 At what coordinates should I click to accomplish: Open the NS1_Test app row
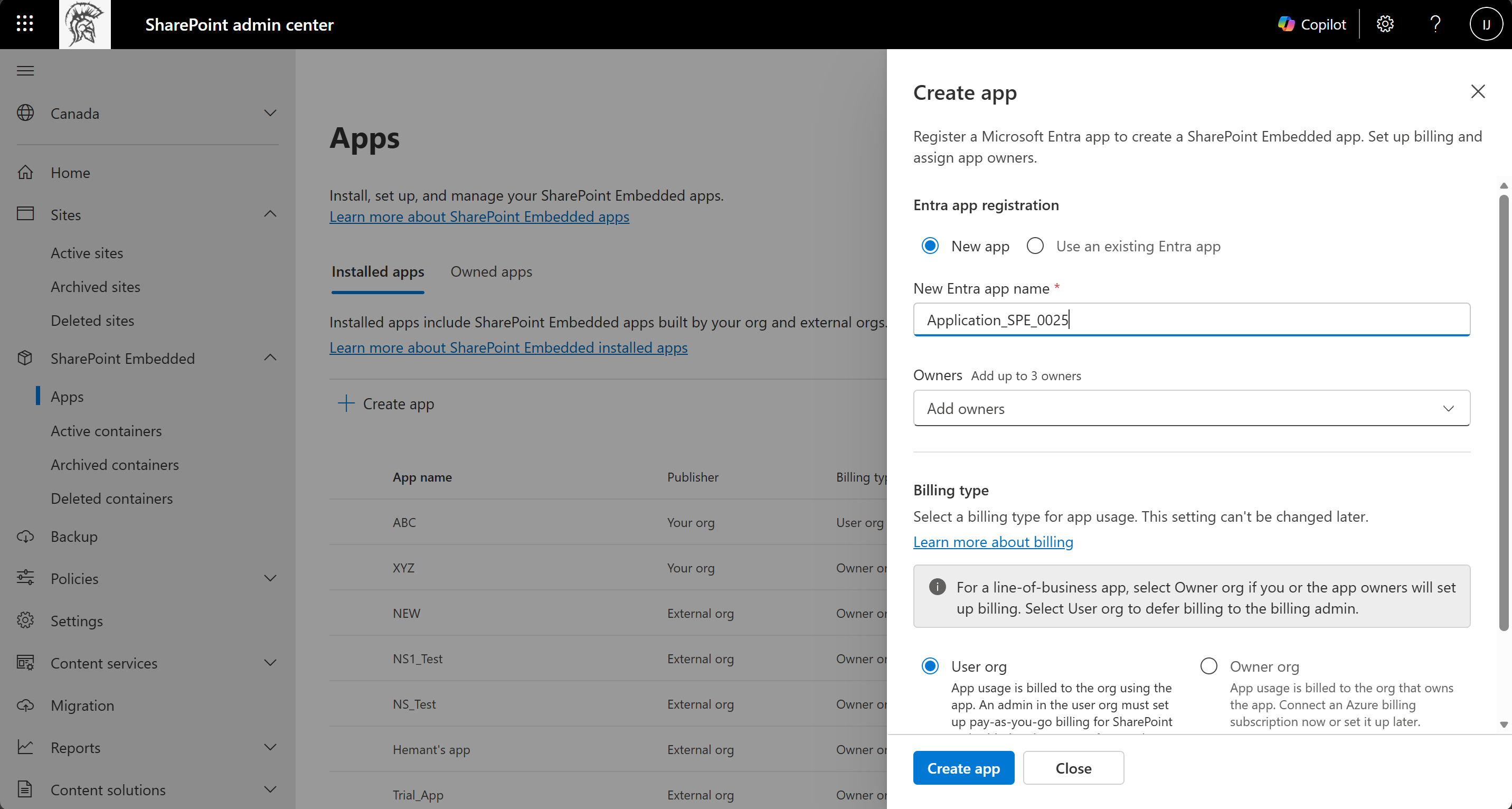click(x=608, y=658)
